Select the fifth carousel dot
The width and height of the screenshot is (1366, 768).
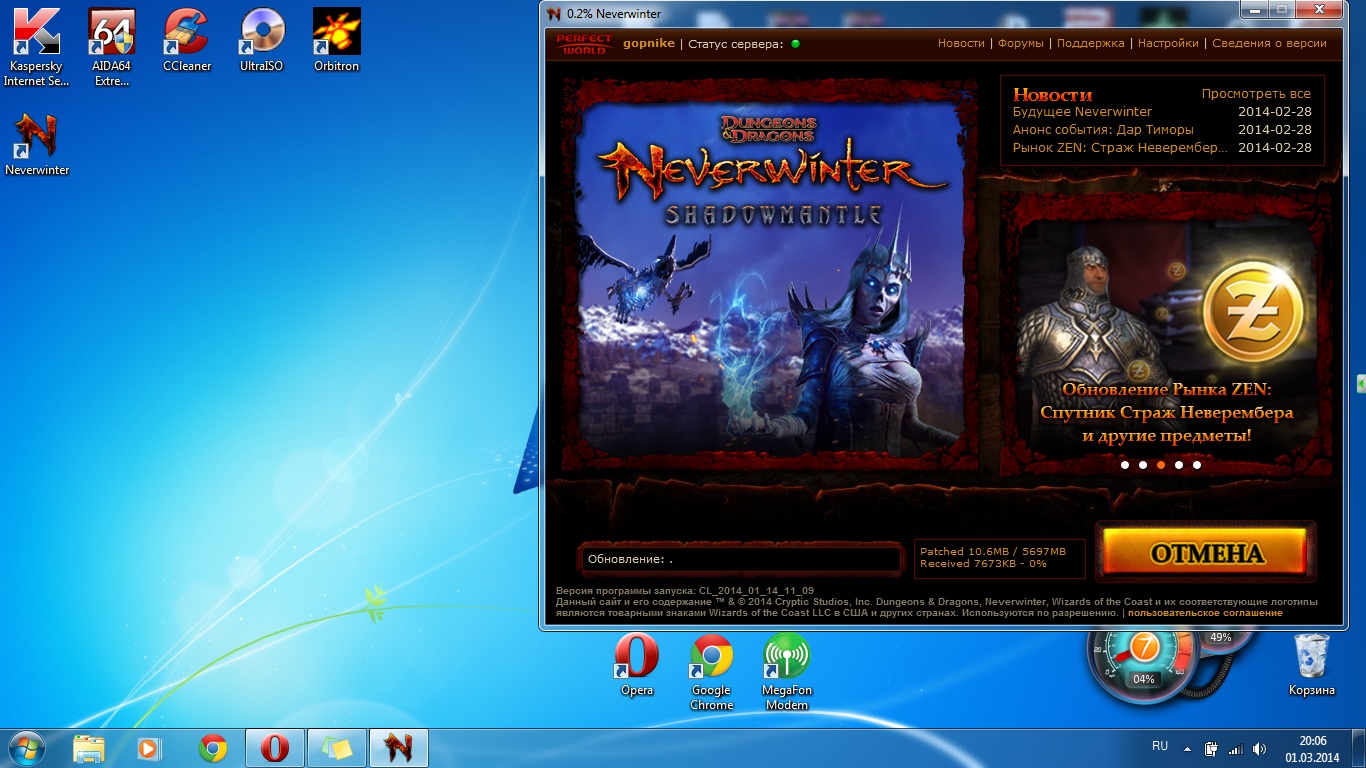point(1197,465)
